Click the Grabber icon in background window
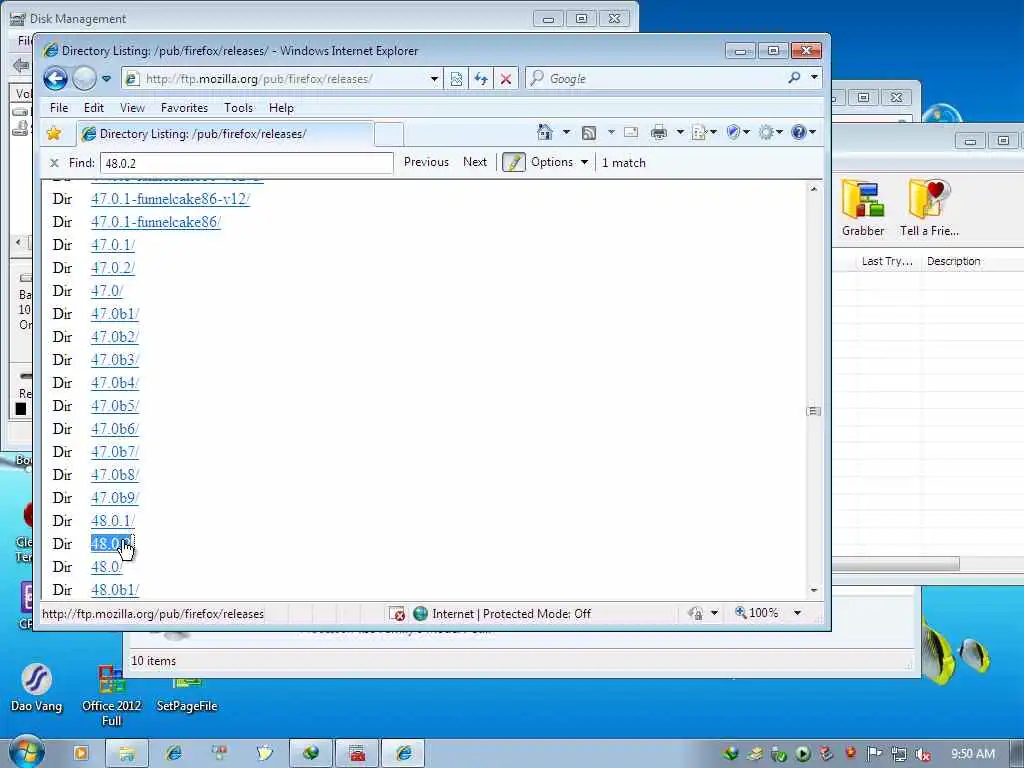 [x=863, y=208]
